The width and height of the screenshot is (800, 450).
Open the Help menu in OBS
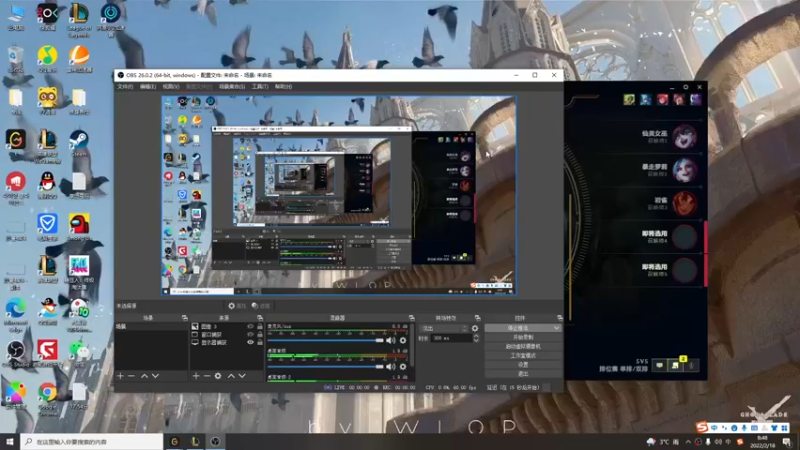(283, 87)
